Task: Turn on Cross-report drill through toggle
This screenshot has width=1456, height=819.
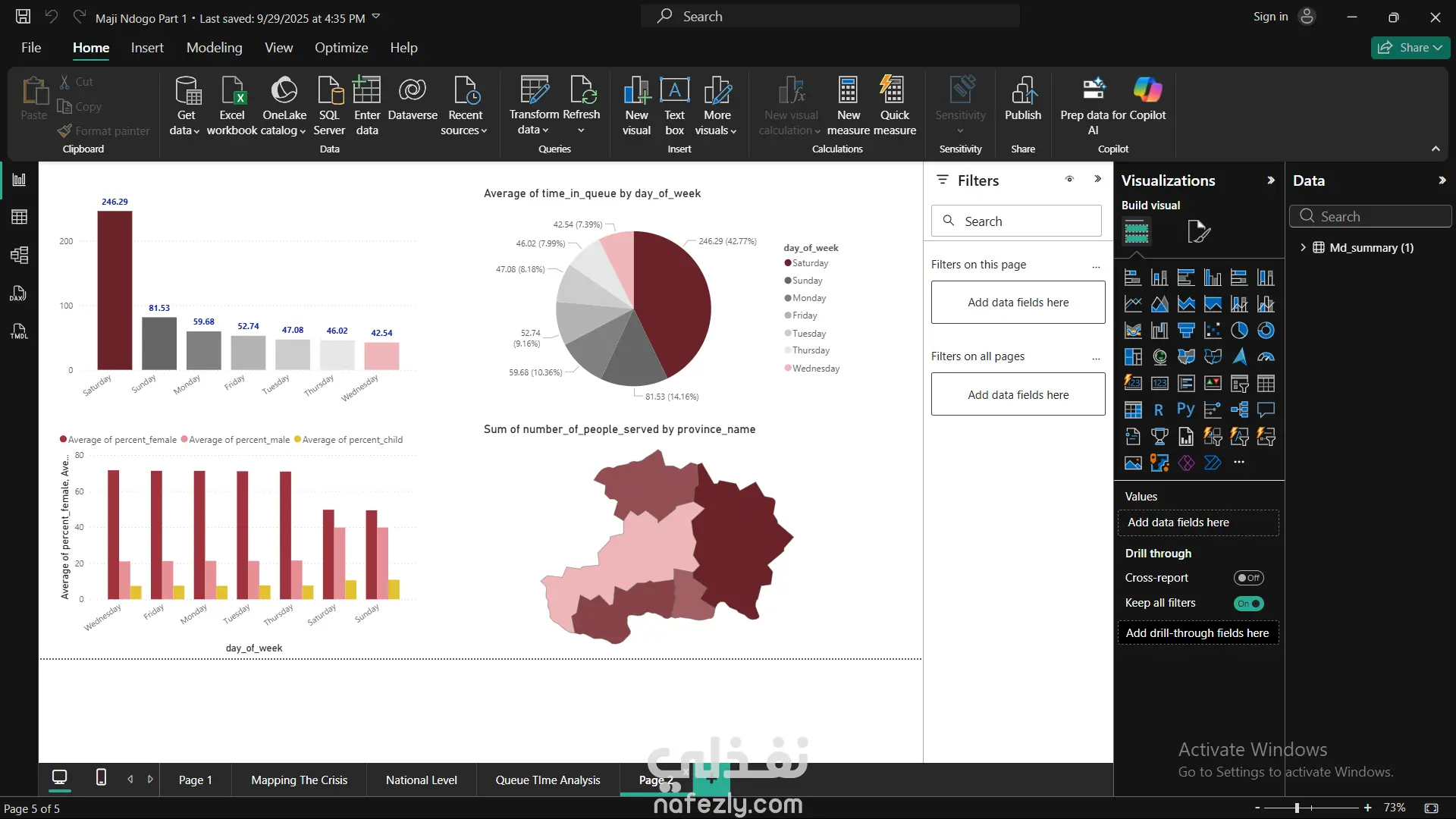Action: [1247, 578]
